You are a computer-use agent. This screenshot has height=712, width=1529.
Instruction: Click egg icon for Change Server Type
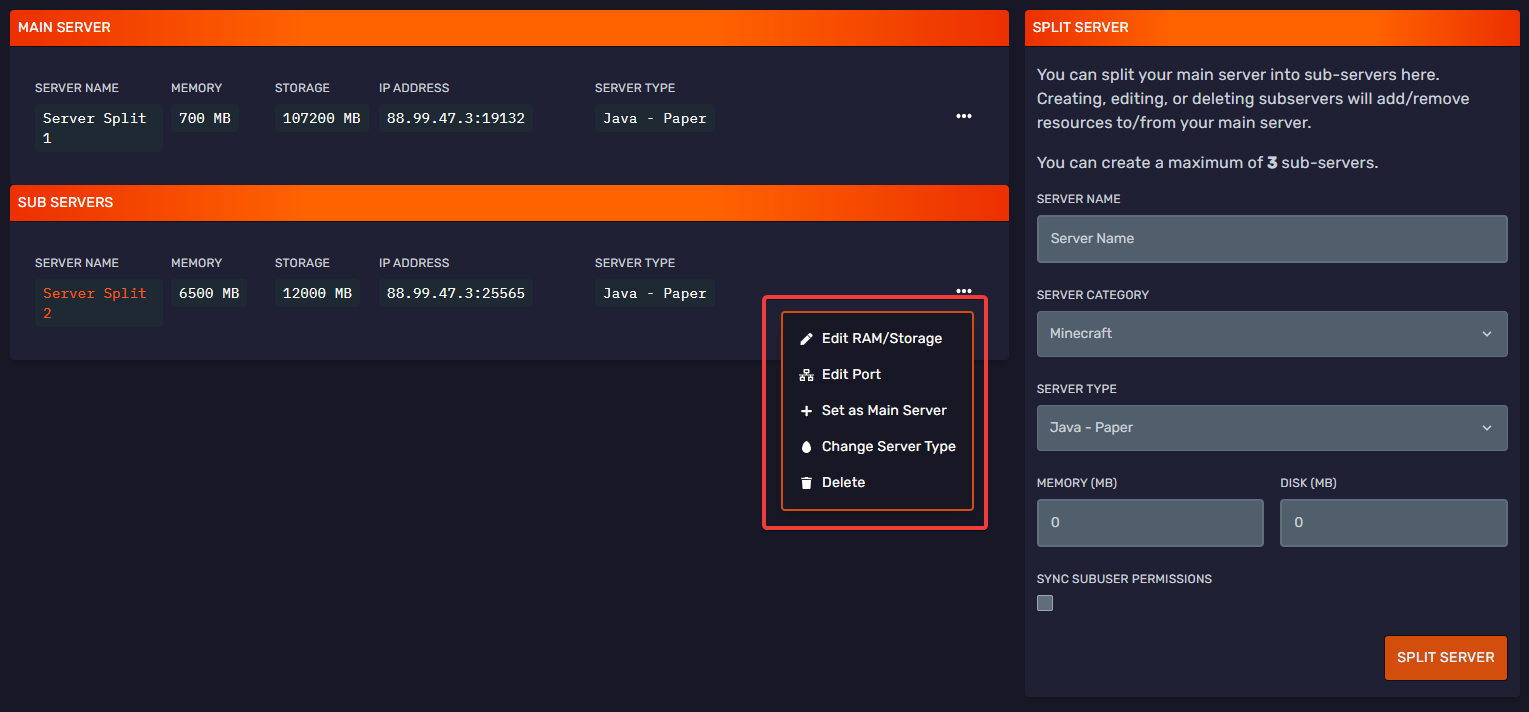click(806, 447)
